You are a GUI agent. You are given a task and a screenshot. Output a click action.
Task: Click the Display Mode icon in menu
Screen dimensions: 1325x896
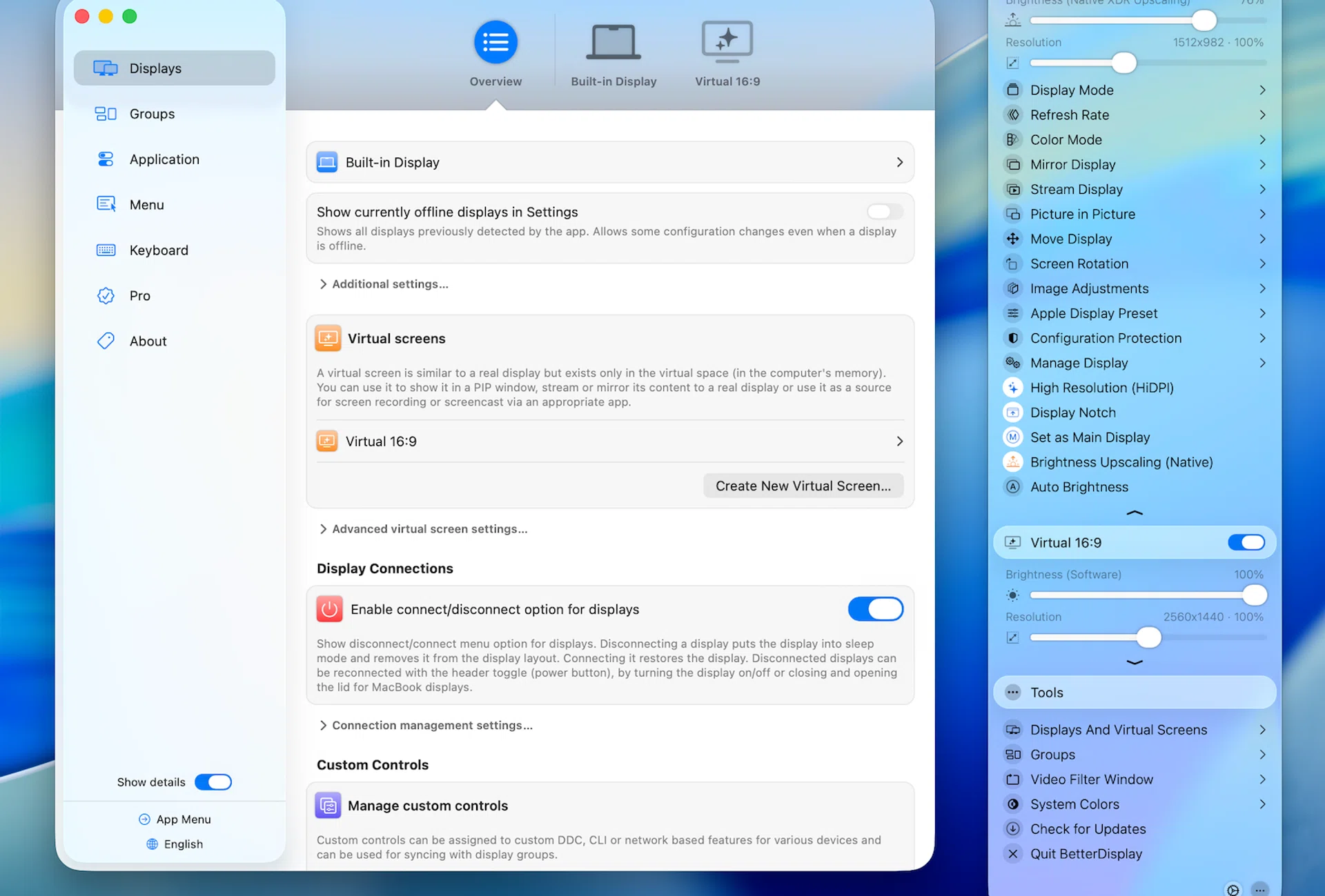(1012, 90)
